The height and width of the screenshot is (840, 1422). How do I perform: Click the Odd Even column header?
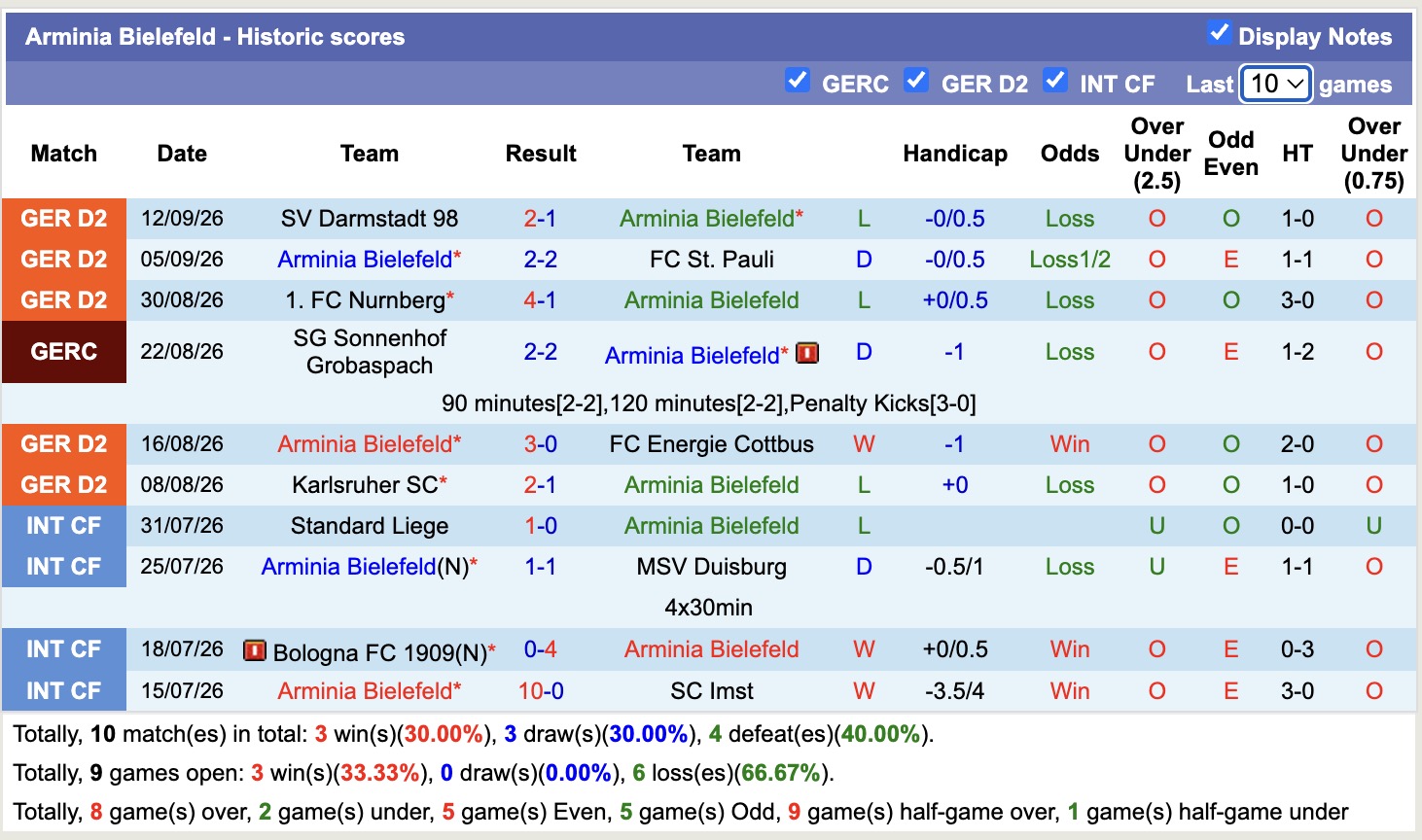click(1231, 154)
